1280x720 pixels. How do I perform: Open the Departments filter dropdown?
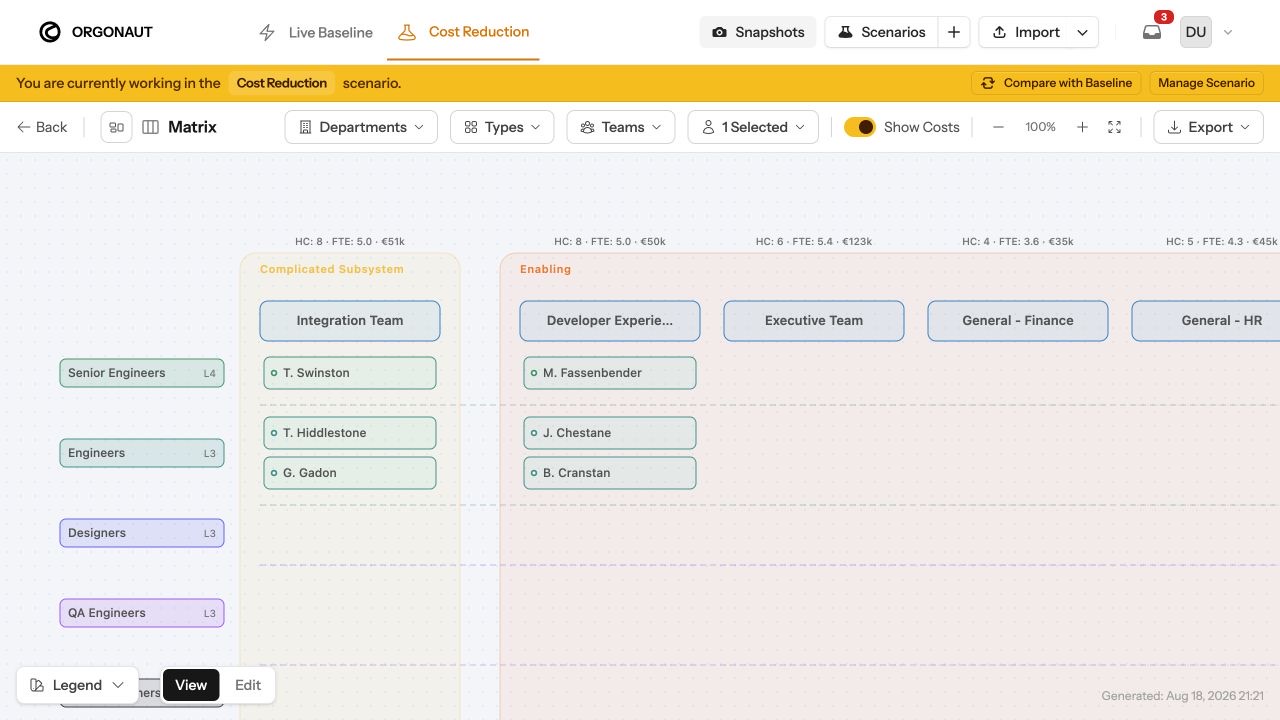coord(361,127)
